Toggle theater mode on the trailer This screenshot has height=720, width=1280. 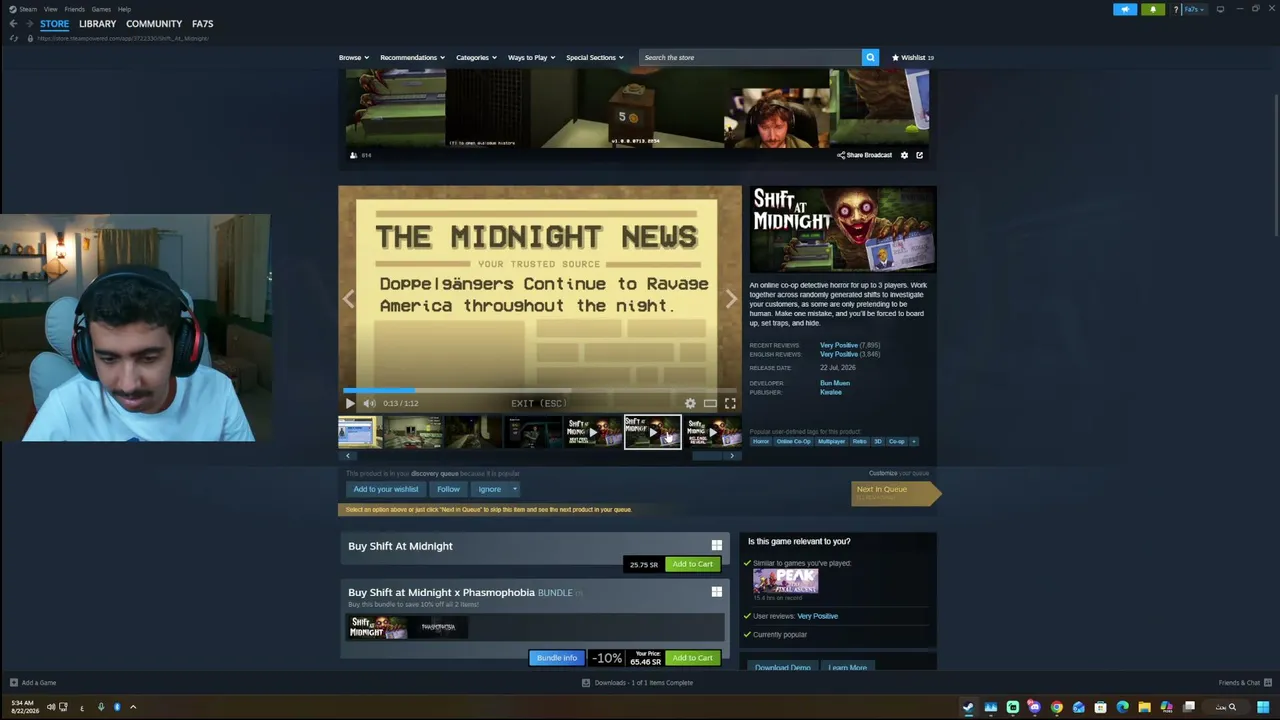pyautogui.click(x=710, y=403)
